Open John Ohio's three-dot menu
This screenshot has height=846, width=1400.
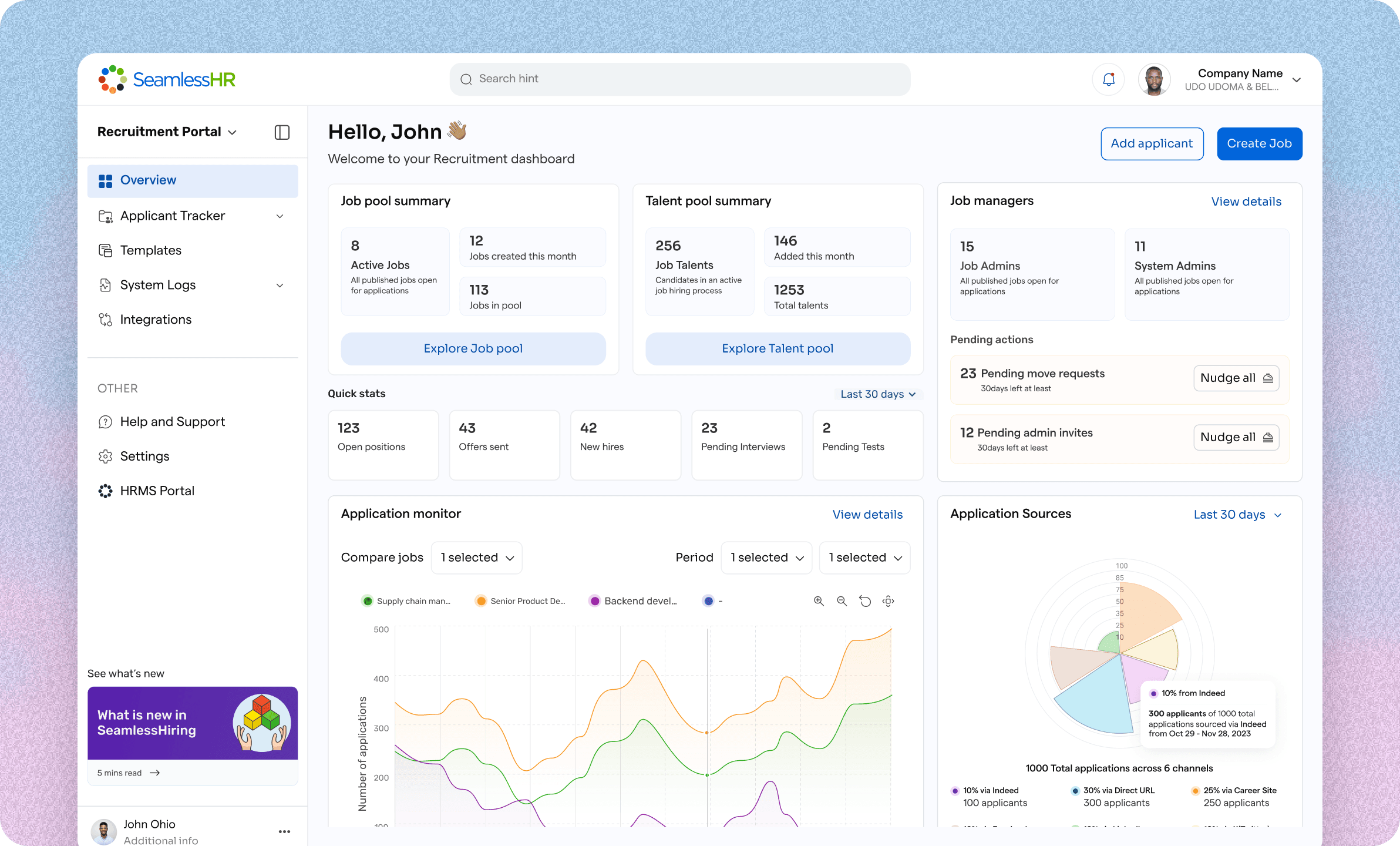pyautogui.click(x=285, y=831)
